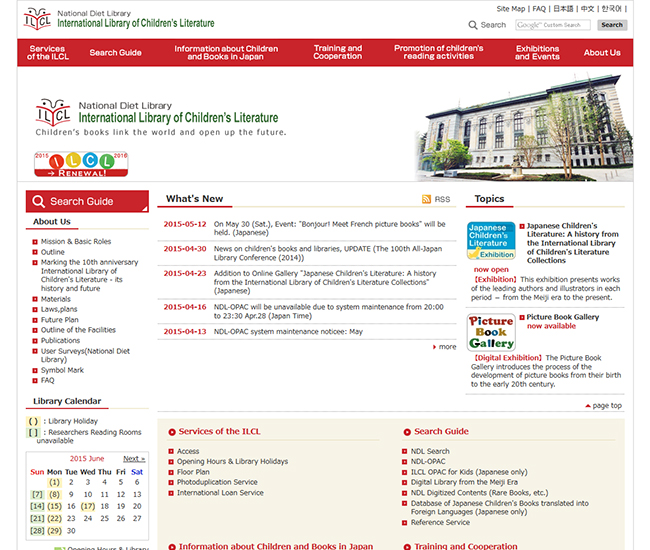Open Database of Japanese Children's Books translated link
The height and width of the screenshot is (550, 650).
500,507
